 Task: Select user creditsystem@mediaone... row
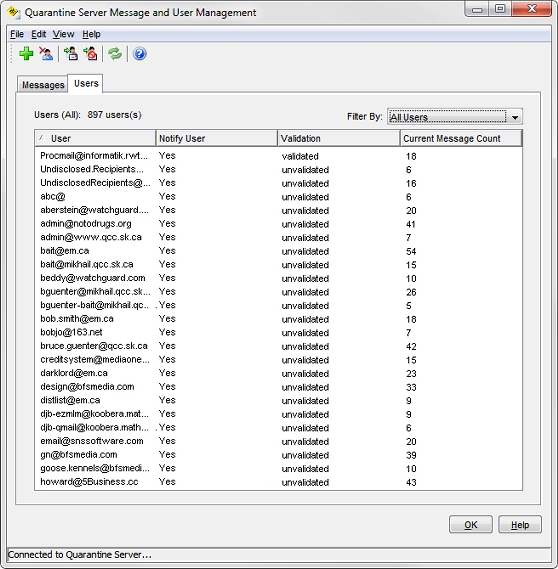click(279, 360)
